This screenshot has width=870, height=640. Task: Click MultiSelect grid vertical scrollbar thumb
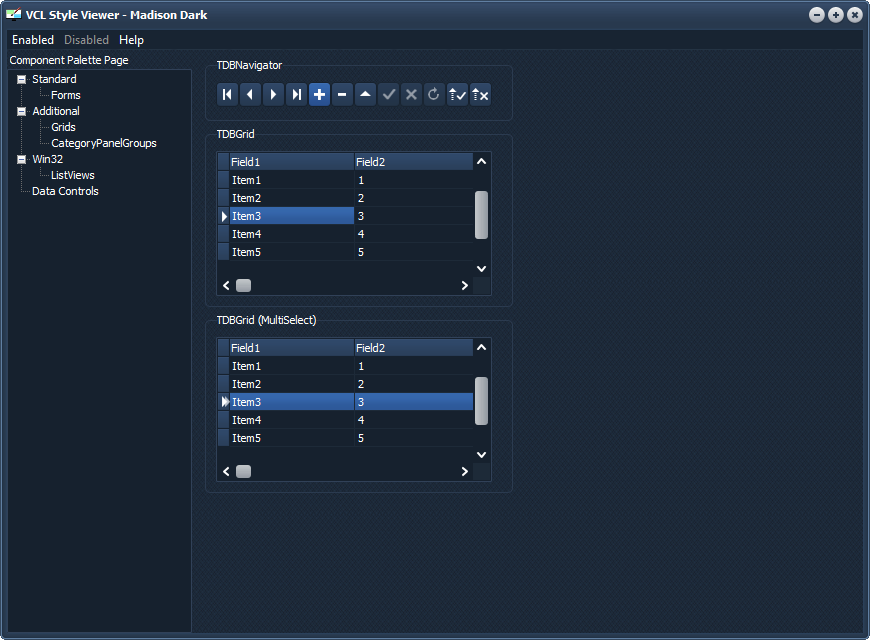click(x=482, y=401)
